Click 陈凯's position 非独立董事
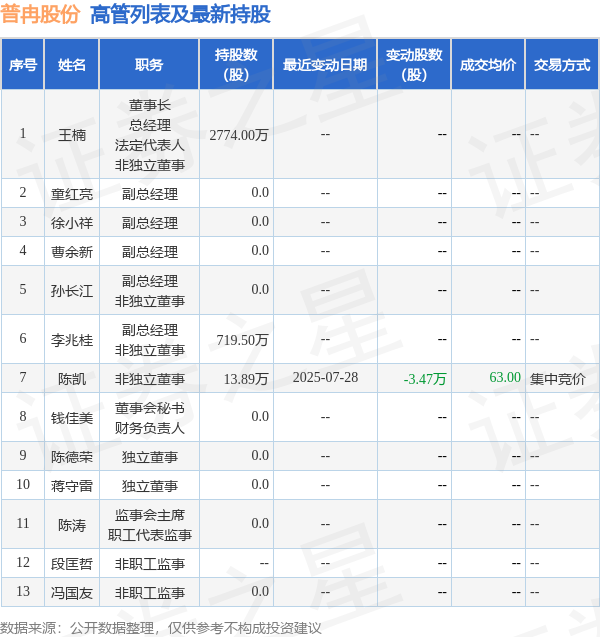Image resolution: width=600 pixels, height=637 pixels. (x=149, y=379)
